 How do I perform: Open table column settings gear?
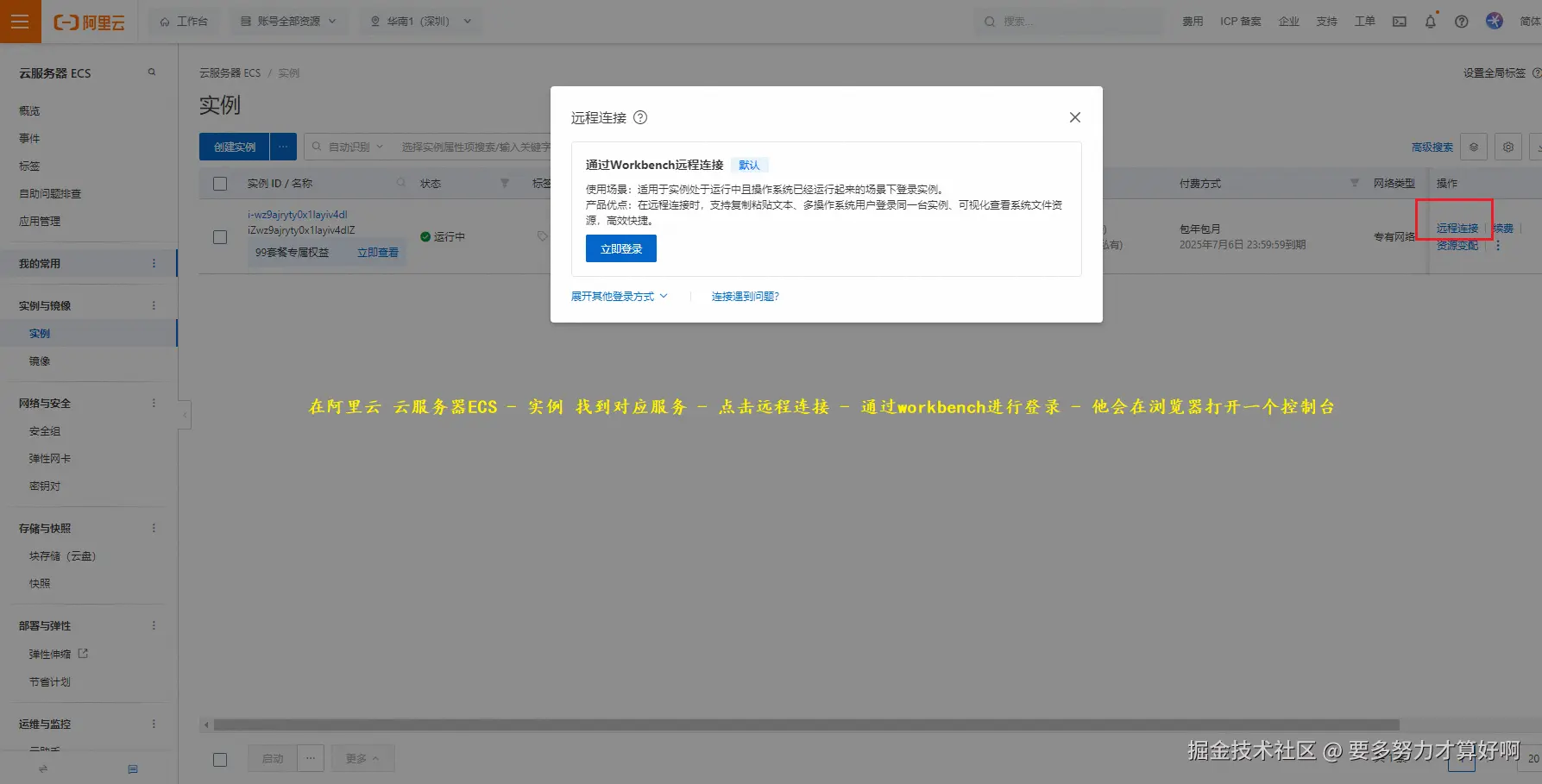pos(1508,147)
